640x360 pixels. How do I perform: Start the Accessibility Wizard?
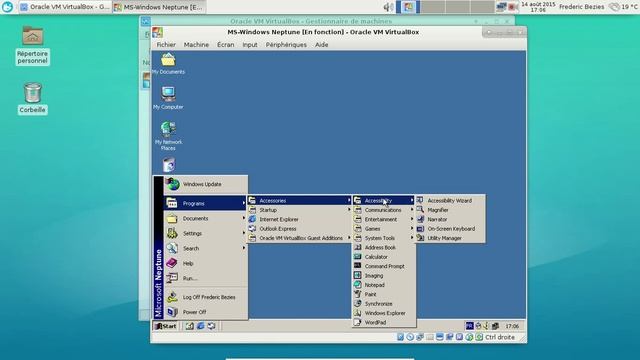point(450,200)
